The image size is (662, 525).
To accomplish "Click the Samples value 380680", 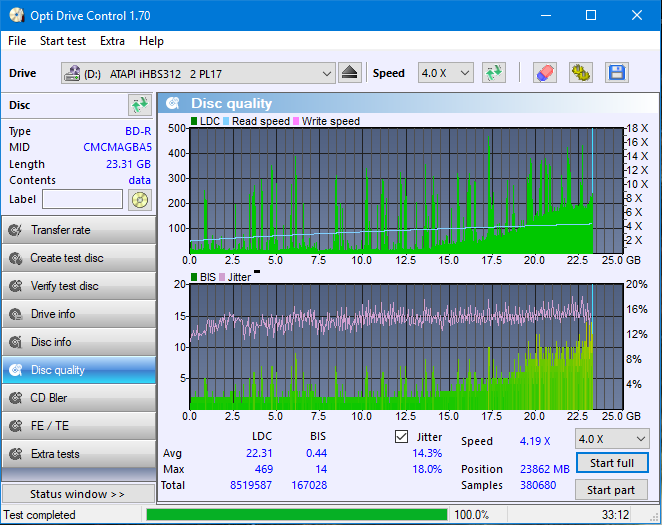I will [538, 485].
